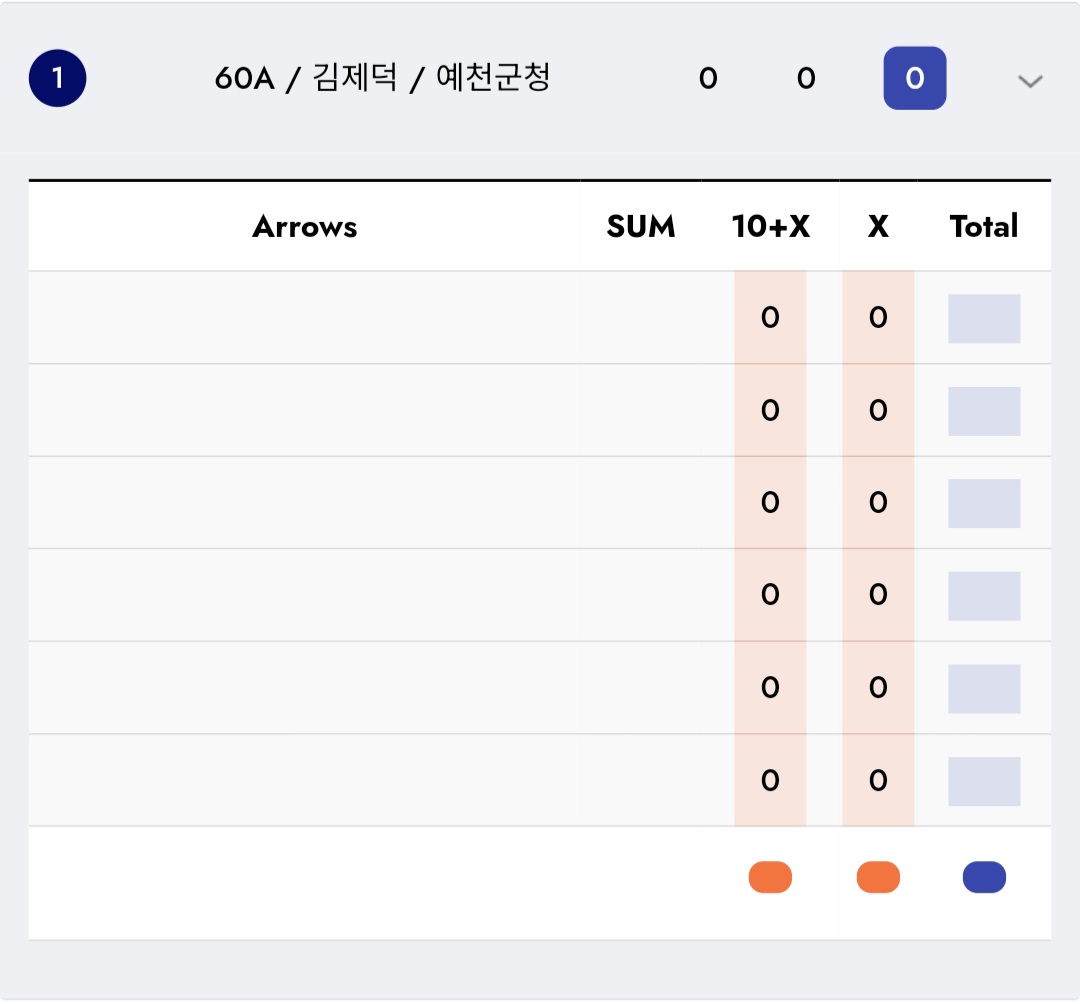1080x1004 pixels.
Task: Click the second row Total box
Action: pyautogui.click(x=984, y=411)
